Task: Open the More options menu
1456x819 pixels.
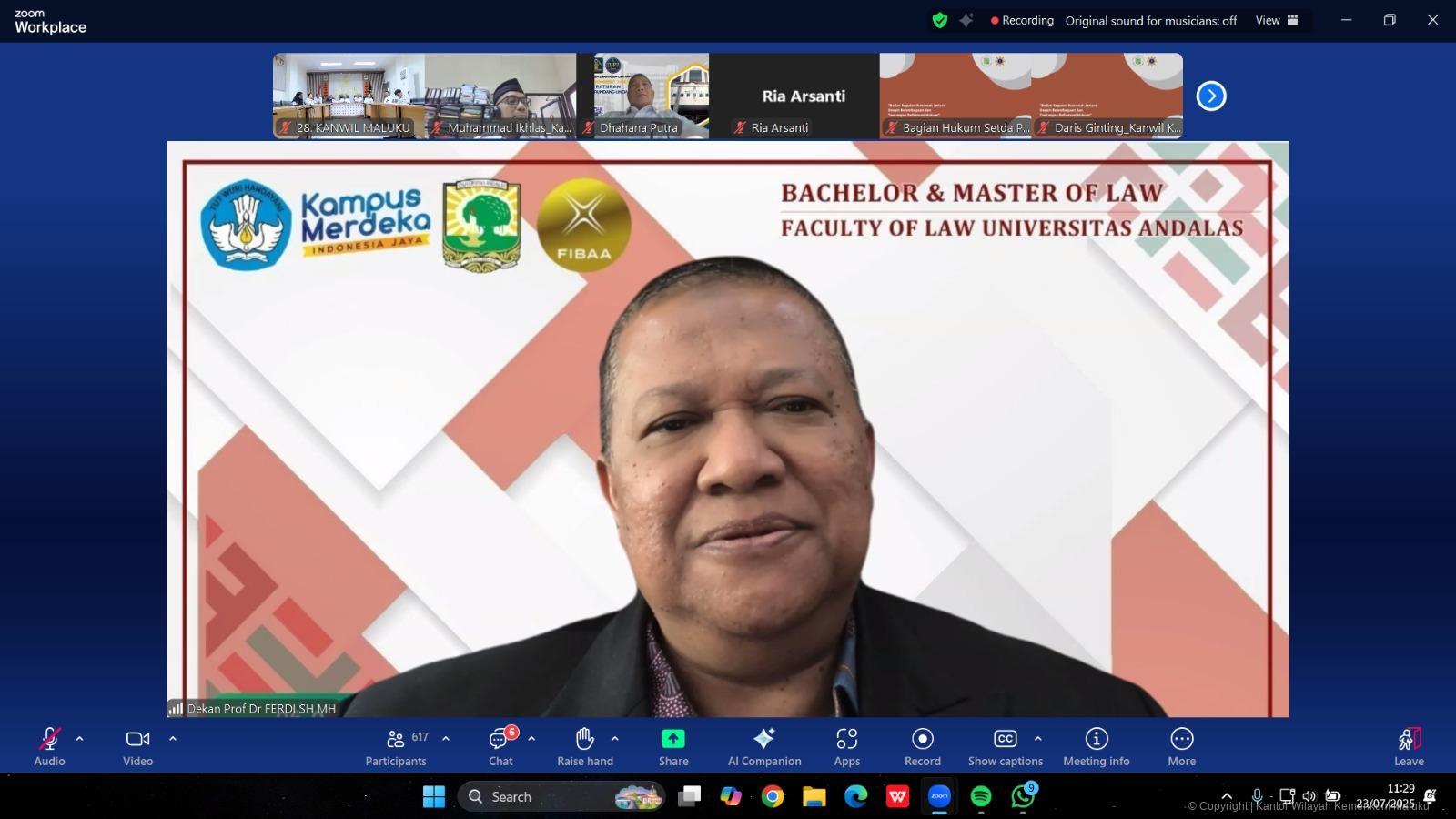Action: coord(1181,746)
